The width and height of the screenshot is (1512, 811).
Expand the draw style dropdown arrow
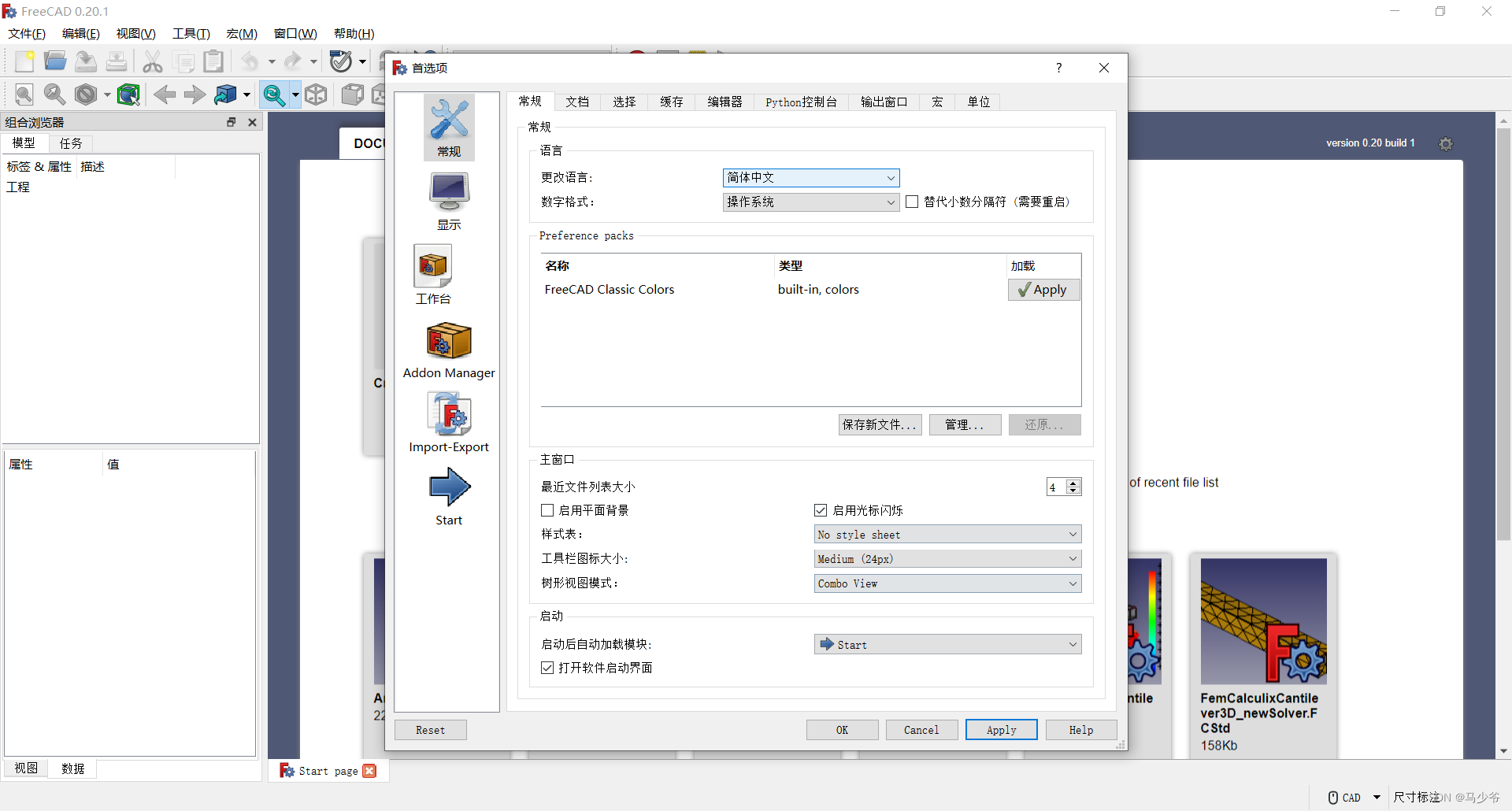pyautogui.click(x=107, y=94)
